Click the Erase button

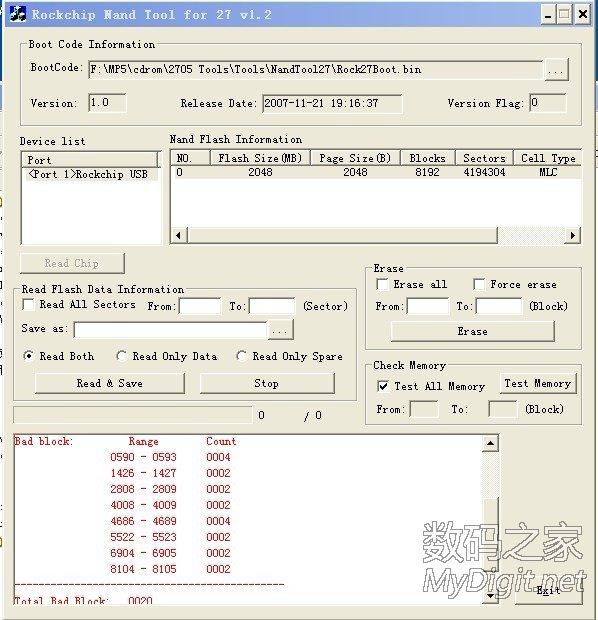[x=473, y=331]
